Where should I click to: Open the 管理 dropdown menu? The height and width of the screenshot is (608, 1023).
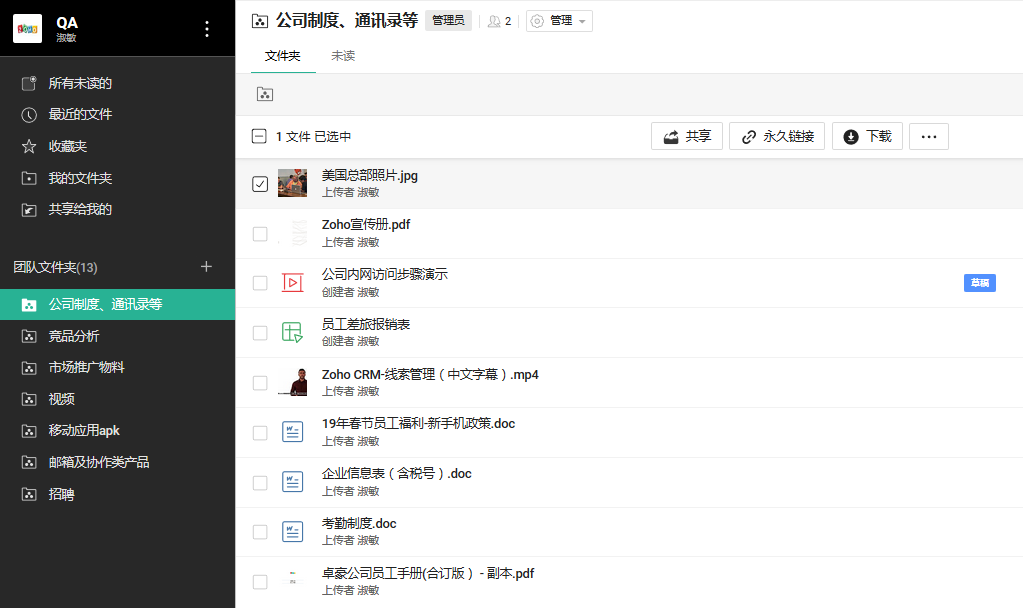[x=558, y=20]
